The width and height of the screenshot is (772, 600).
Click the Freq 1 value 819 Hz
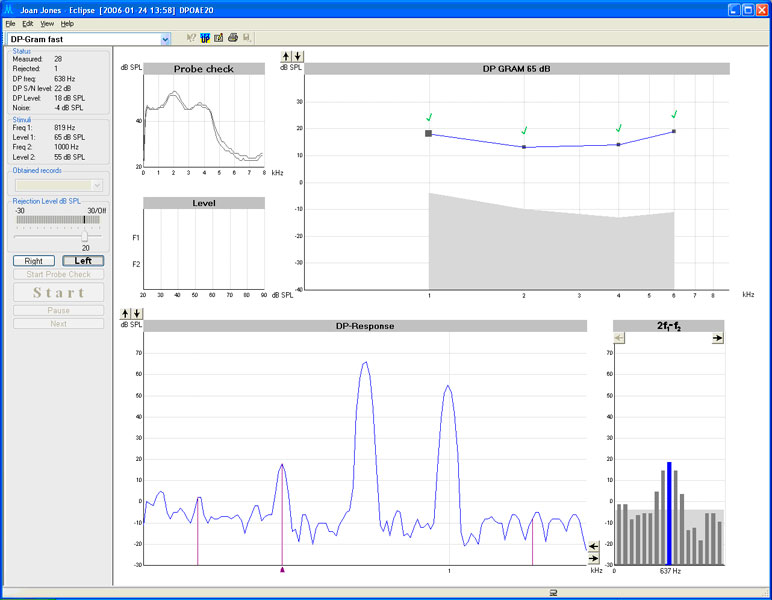(x=64, y=127)
